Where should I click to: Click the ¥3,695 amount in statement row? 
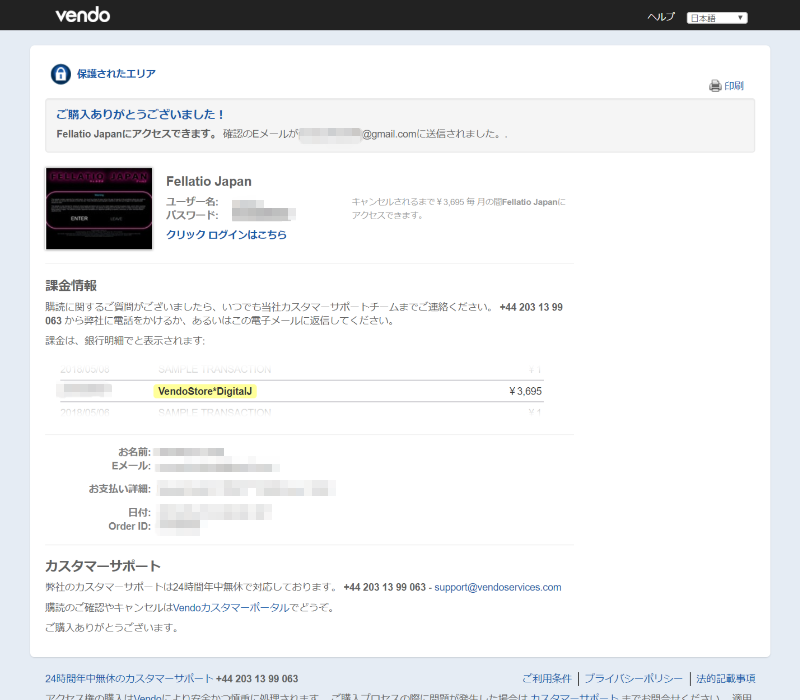pyautogui.click(x=526, y=391)
